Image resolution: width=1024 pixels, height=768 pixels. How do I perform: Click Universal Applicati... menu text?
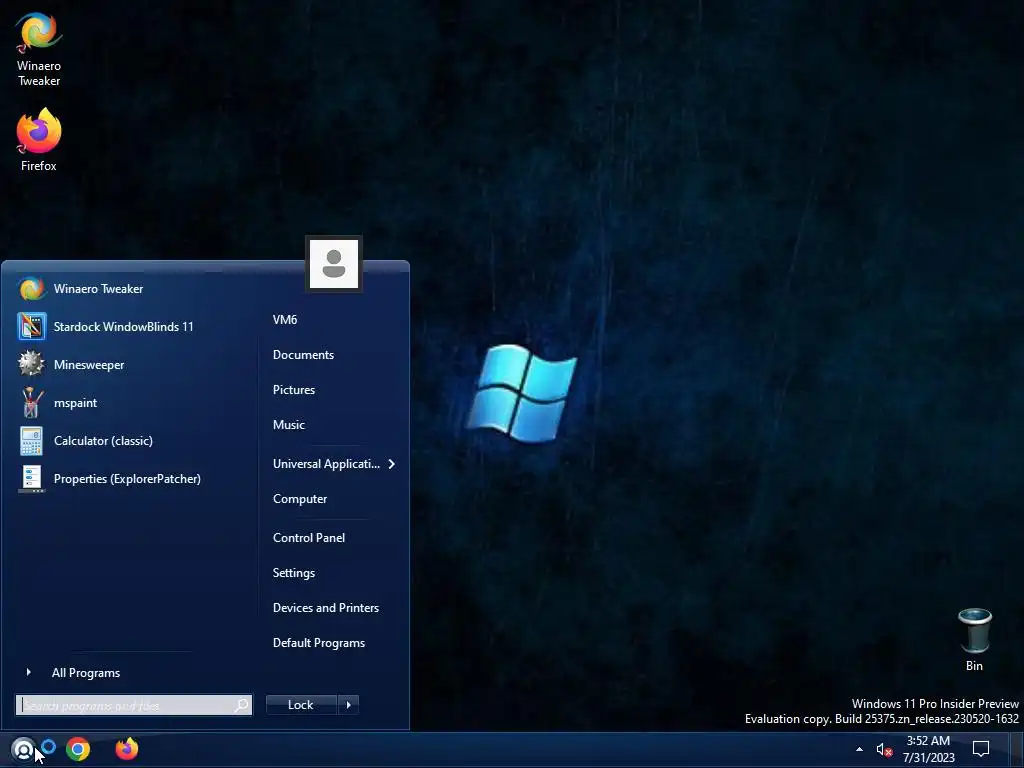pyautogui.click(x=326, y=464)
